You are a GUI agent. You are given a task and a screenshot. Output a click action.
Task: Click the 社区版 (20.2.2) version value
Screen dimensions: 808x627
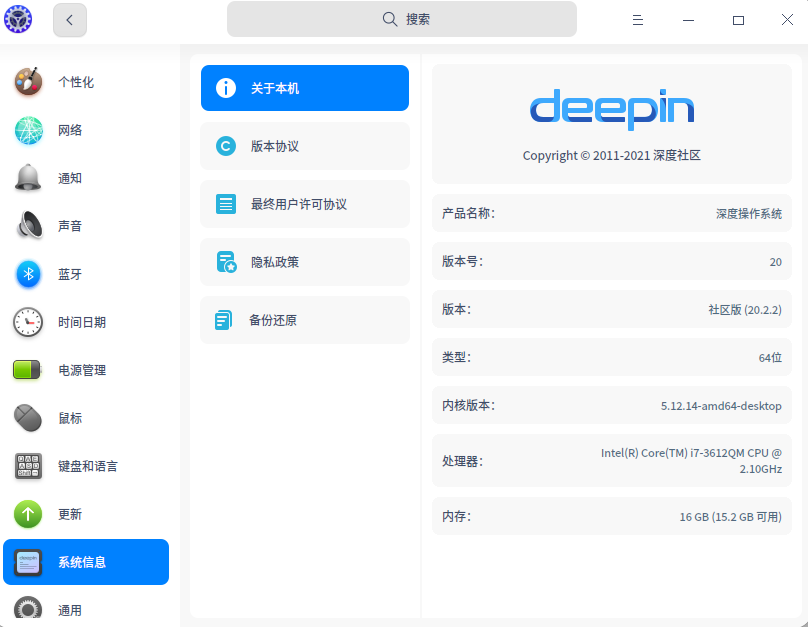(x=745, y=310)
